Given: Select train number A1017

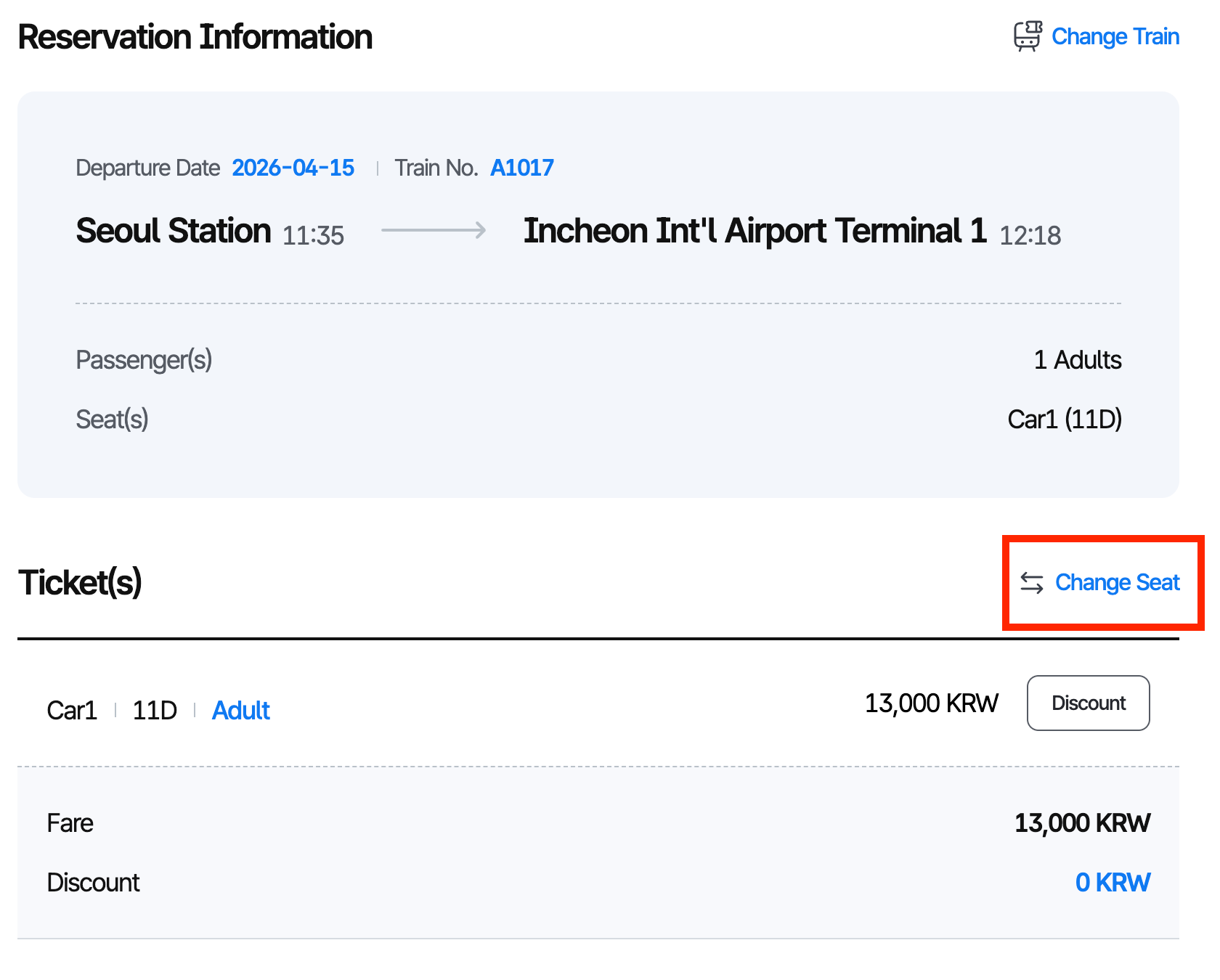Looking at the screenshot, I should click(x=521, y=167).
